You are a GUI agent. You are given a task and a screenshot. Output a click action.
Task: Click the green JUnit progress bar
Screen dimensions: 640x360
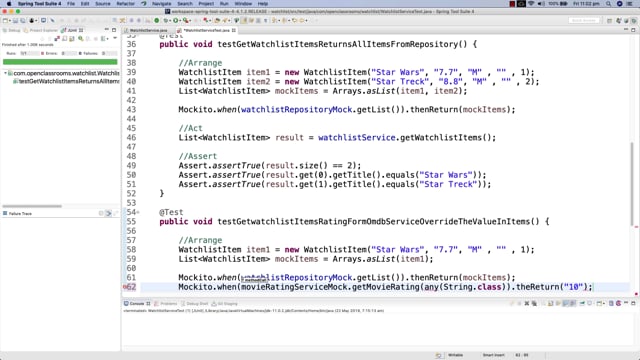click(x=60, y=62)
